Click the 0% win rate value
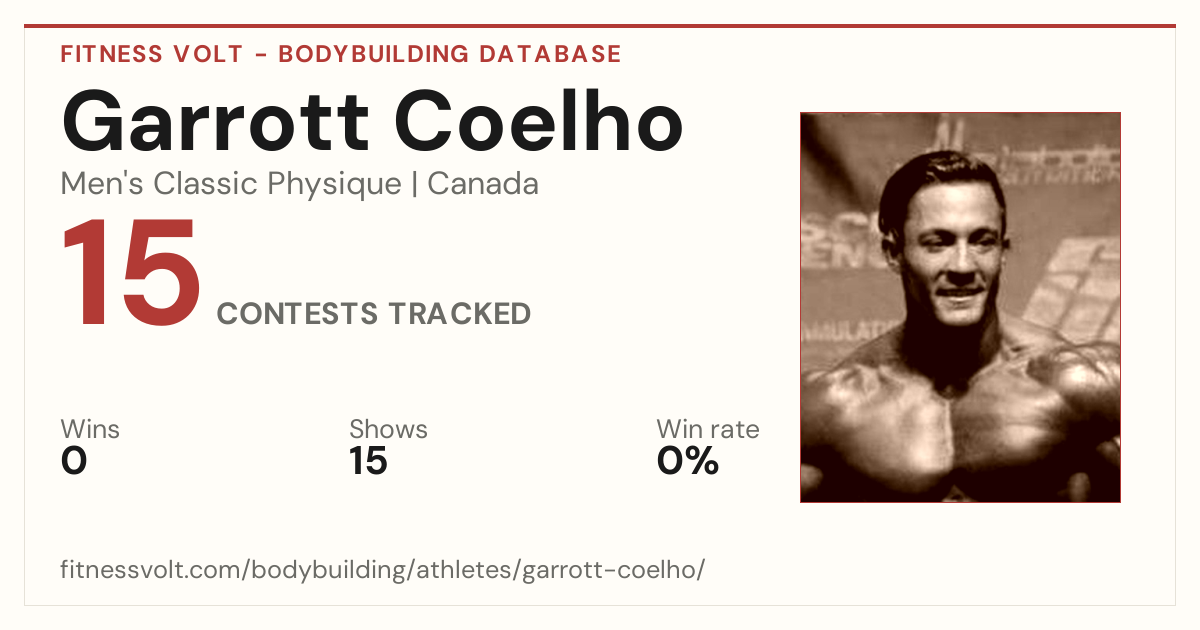 (x=688, y=461)
